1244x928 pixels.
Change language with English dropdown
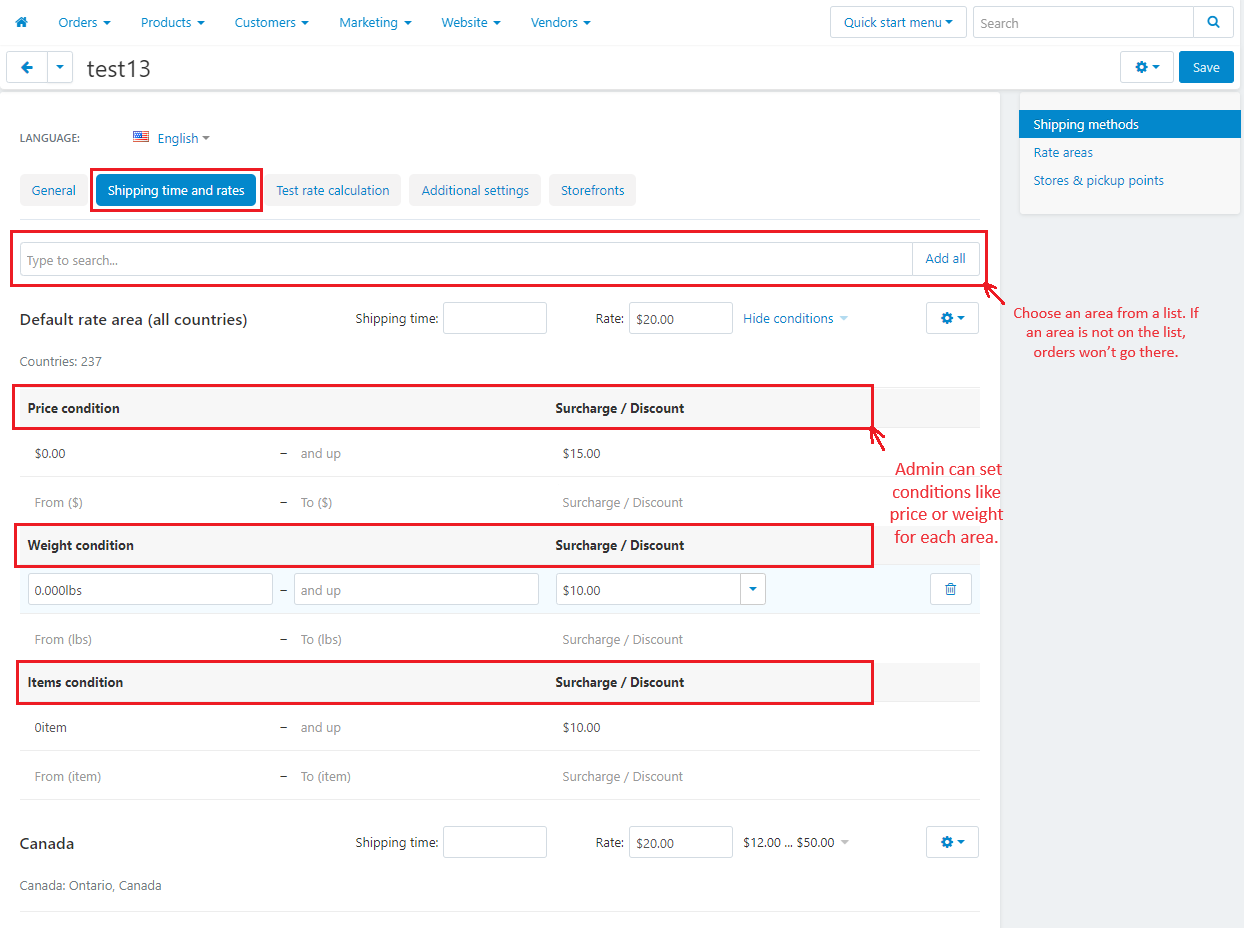(x=184, y=138)
